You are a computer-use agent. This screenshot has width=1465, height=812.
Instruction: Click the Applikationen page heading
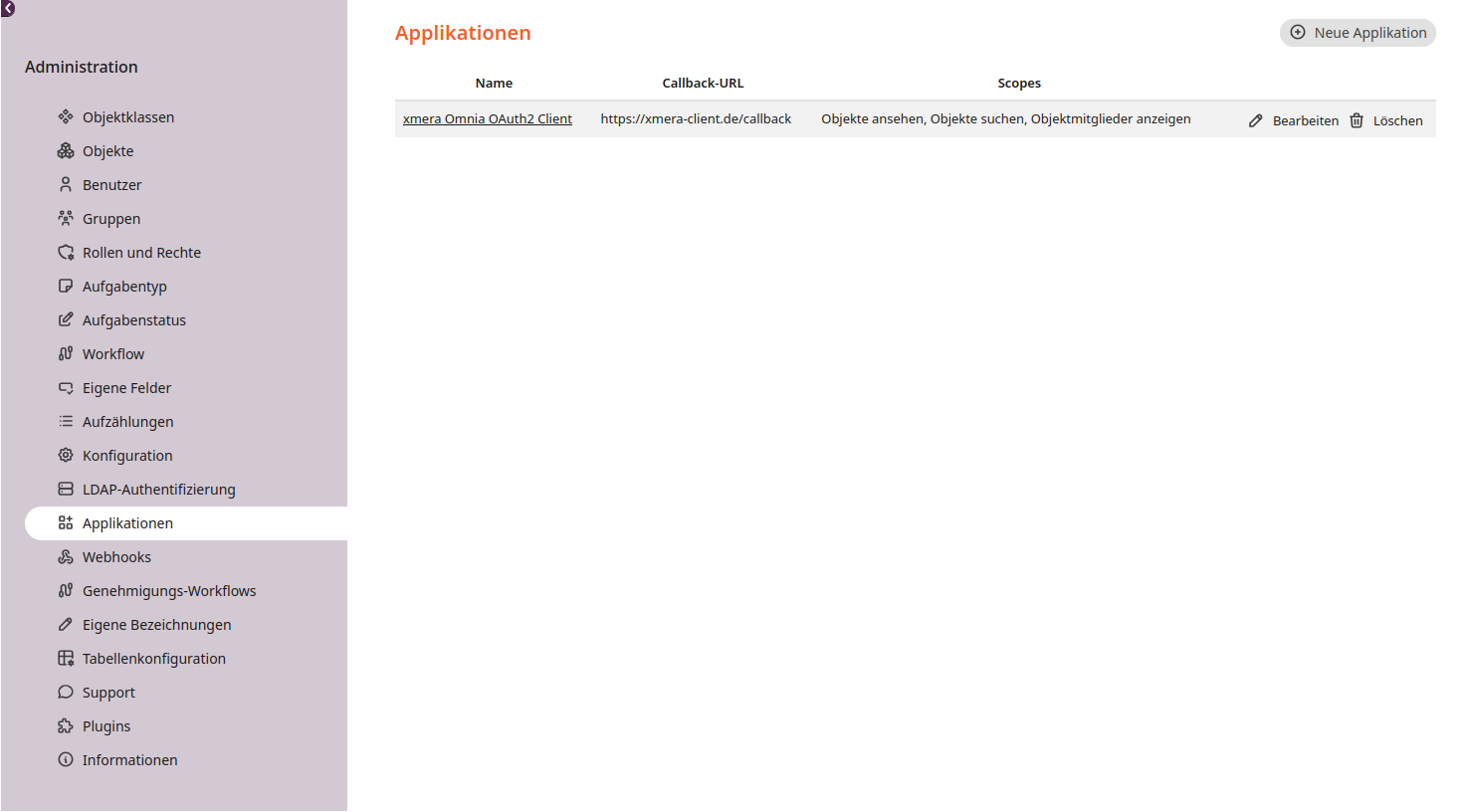pyautogui.click(x=463, y=33)
